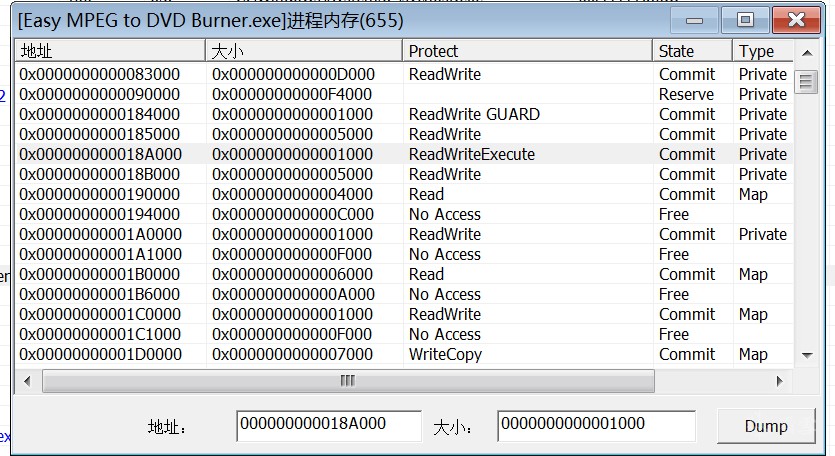Select row with address 0x00000000001D0000
This screenshot has width=835, height=456.
[404, 354]
